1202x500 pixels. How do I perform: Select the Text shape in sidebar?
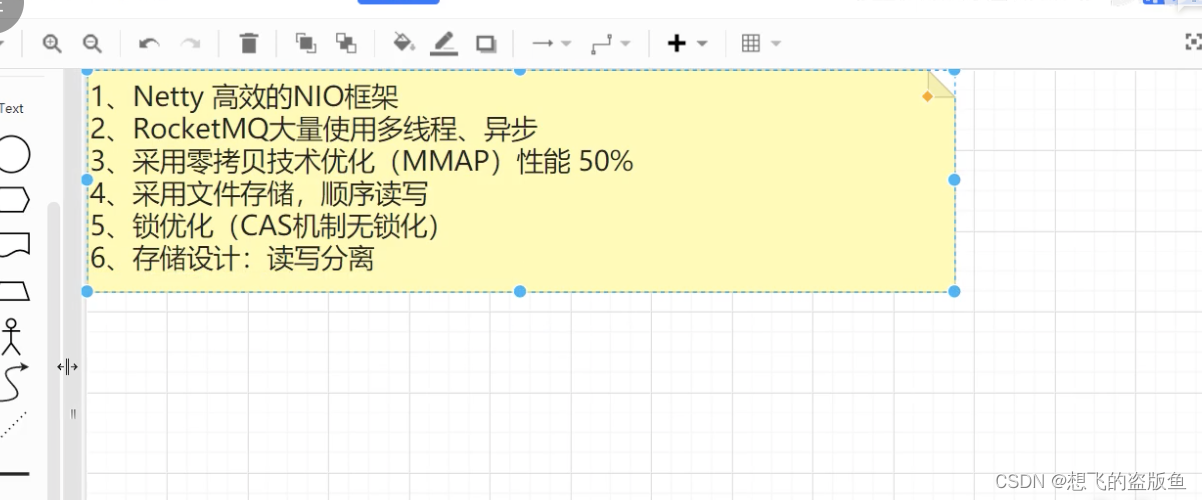(12, 108)
